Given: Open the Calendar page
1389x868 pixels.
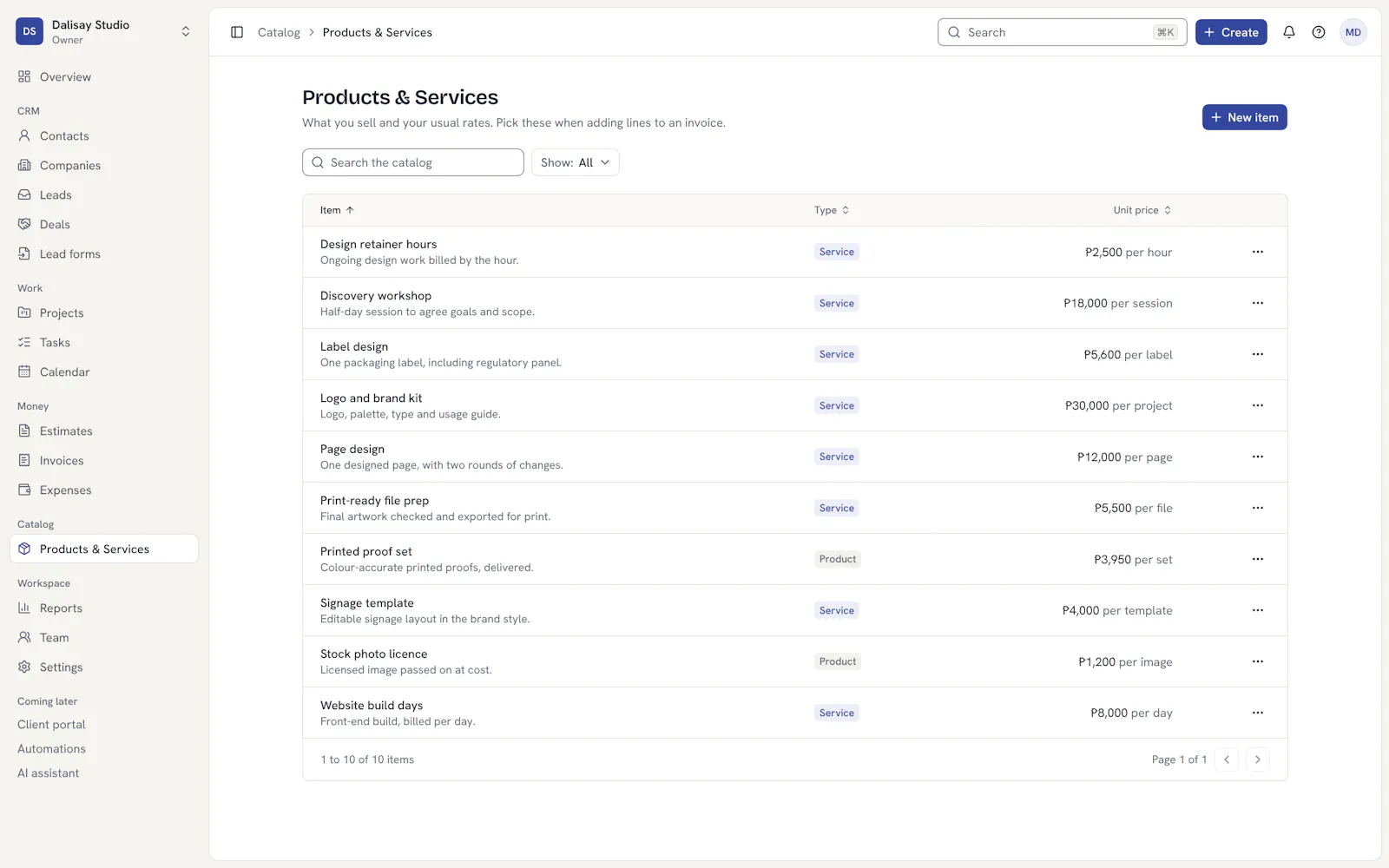Looking at the screenshot, I should click(104, 372).
